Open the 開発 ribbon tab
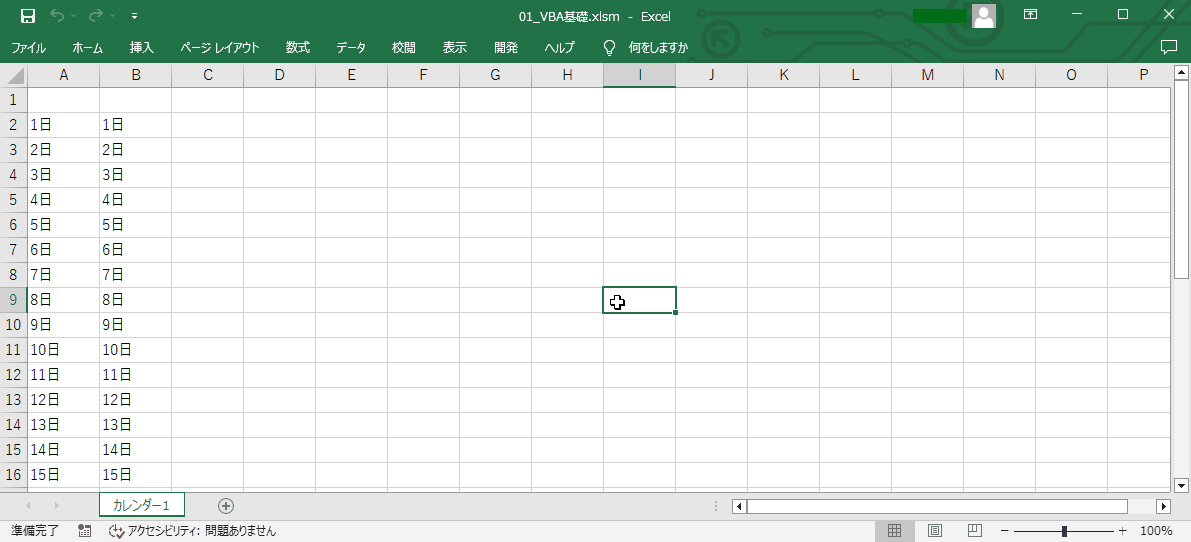Viewport: 1191px width, 542px height. [x=506, y=48]
